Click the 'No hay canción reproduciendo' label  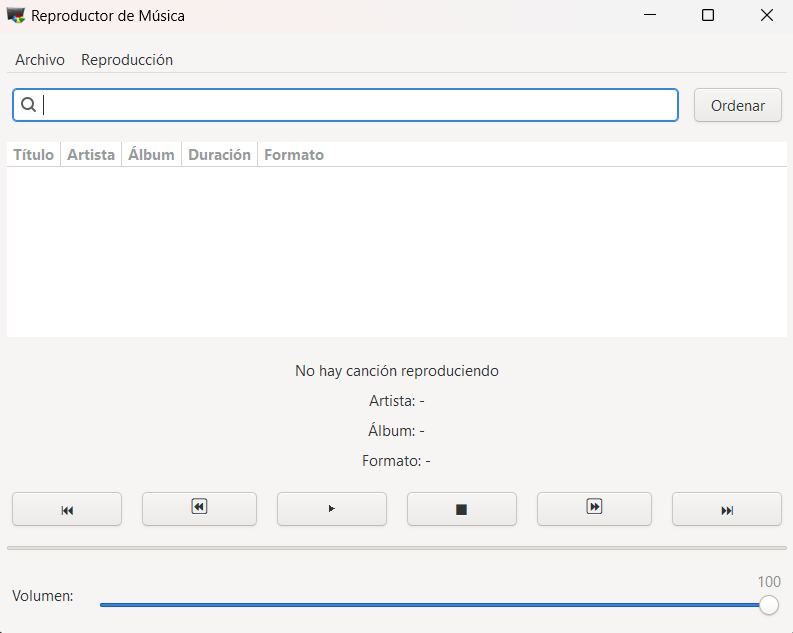397,371
